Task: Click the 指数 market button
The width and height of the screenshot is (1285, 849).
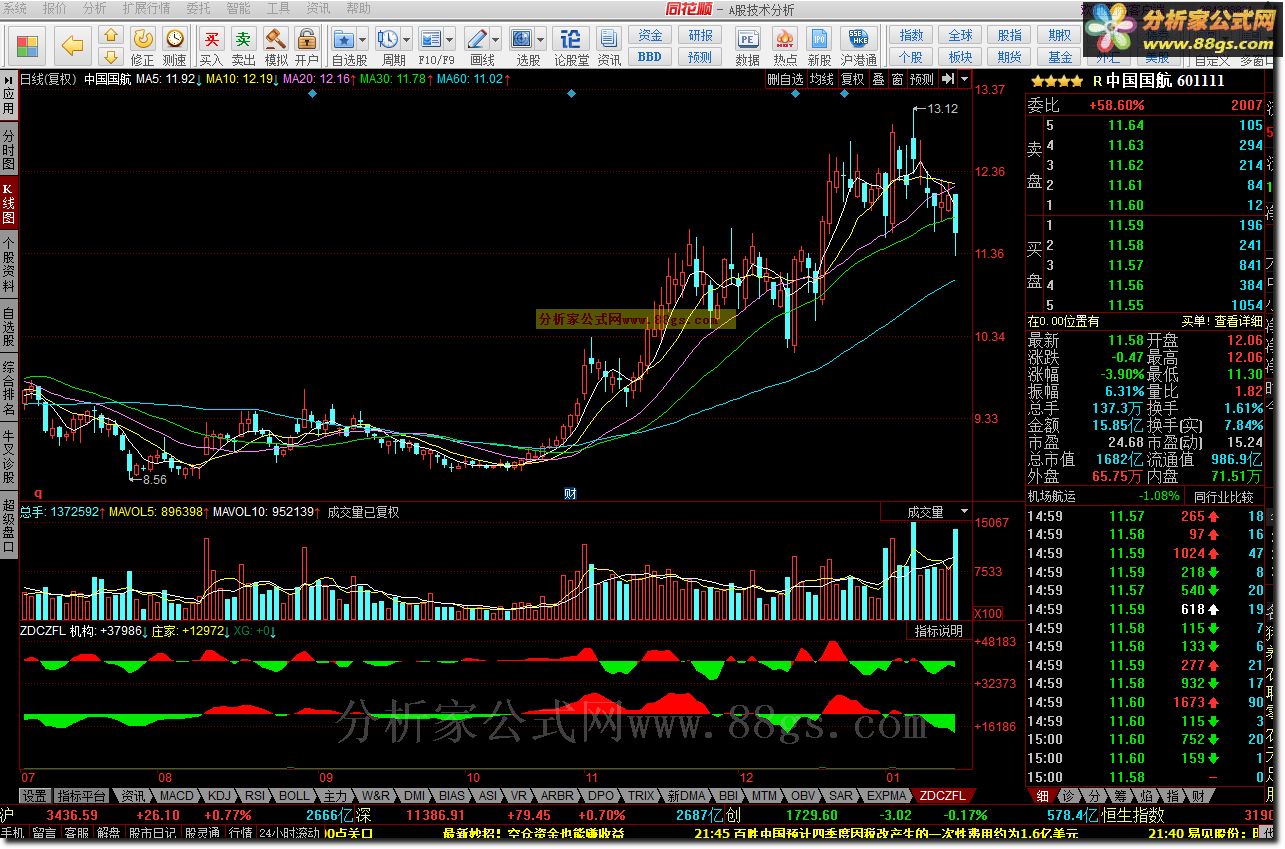Action: (911, 36)
